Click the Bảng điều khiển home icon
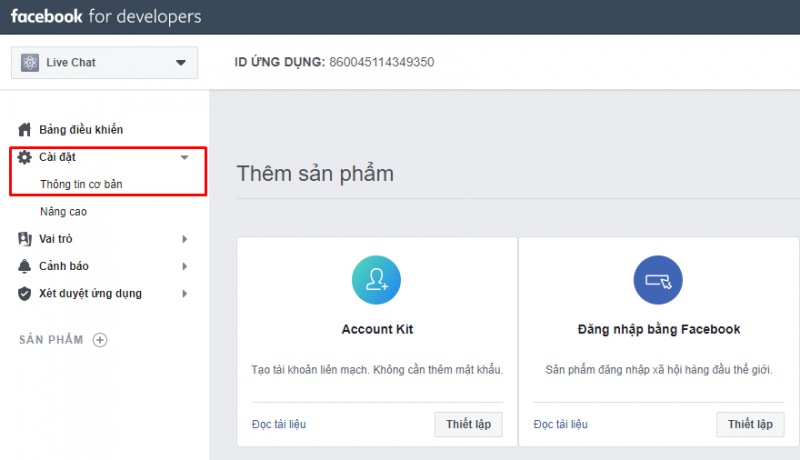Viewport: 800px width, 460px height. pyautogui.click(x=25, y=130)
